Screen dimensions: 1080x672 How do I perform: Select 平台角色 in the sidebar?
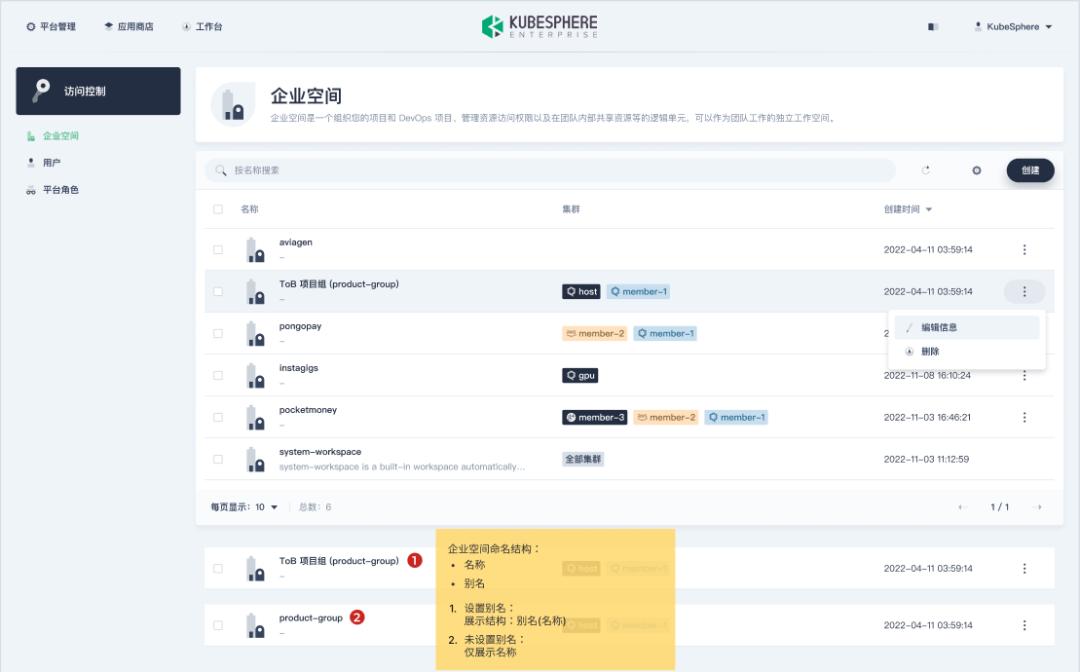point(52,189)
